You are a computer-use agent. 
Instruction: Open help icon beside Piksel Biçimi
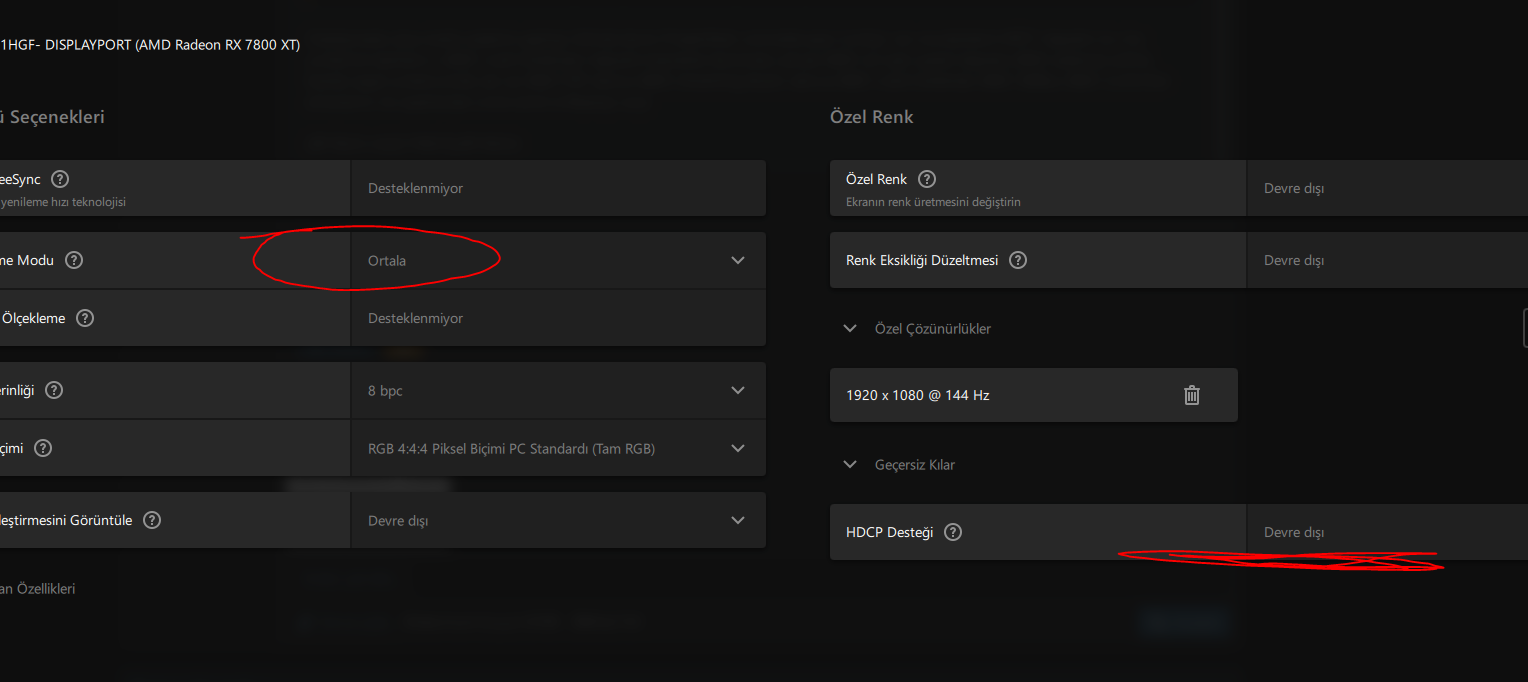43,448
